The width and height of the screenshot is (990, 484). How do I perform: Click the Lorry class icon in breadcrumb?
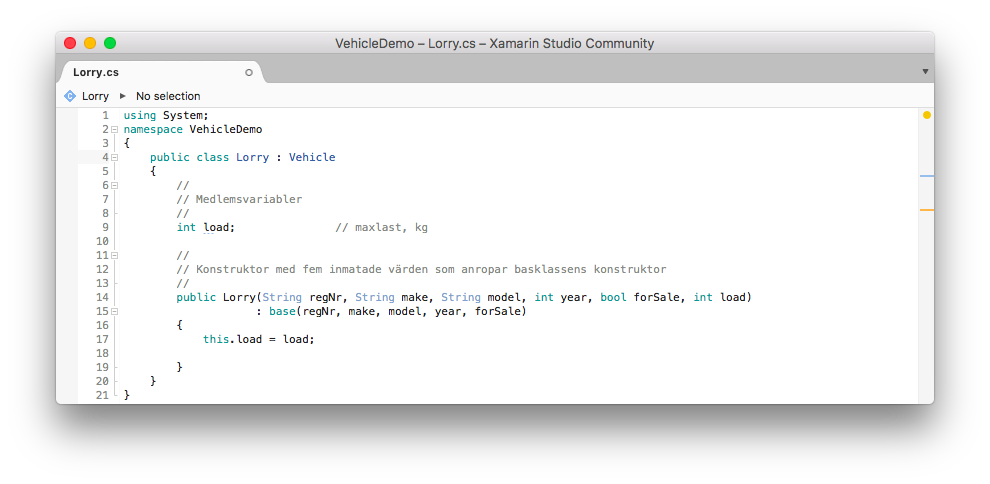[70, 96]
